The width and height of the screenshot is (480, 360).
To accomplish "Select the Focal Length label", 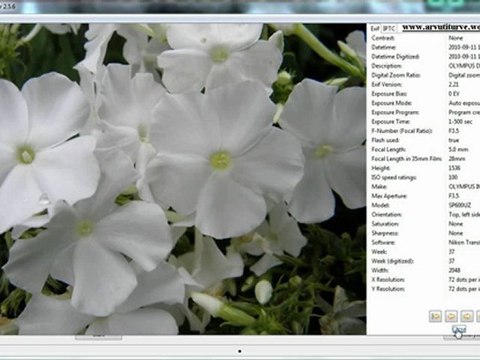I will click(x=388, y=150).
